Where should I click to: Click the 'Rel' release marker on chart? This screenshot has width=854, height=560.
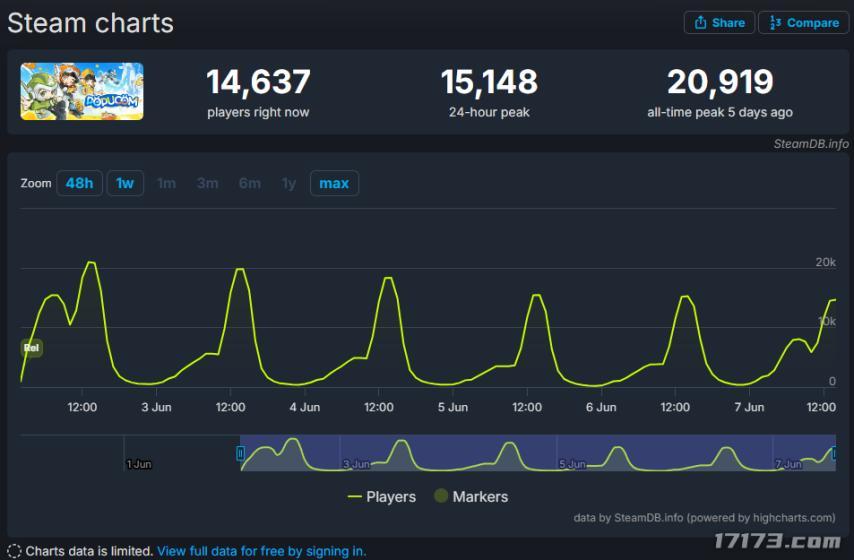tap(31, 348)
